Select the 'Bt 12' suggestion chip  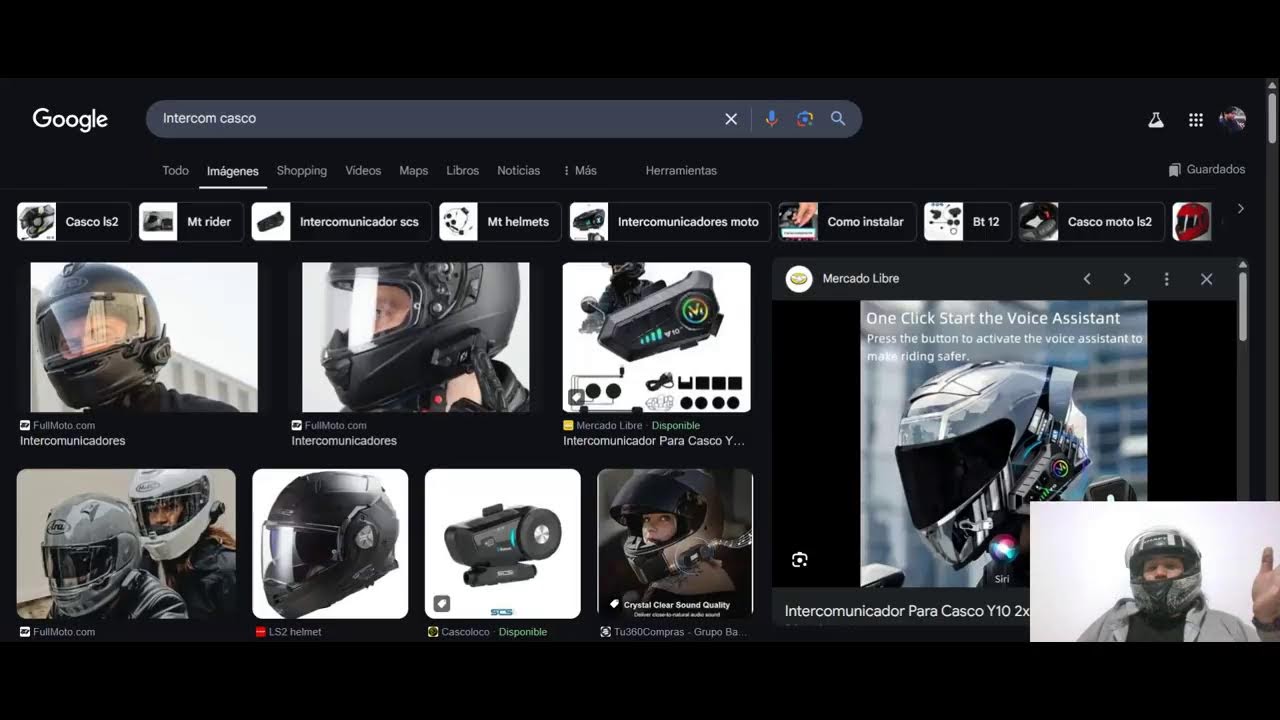click(x=968, y=222)
